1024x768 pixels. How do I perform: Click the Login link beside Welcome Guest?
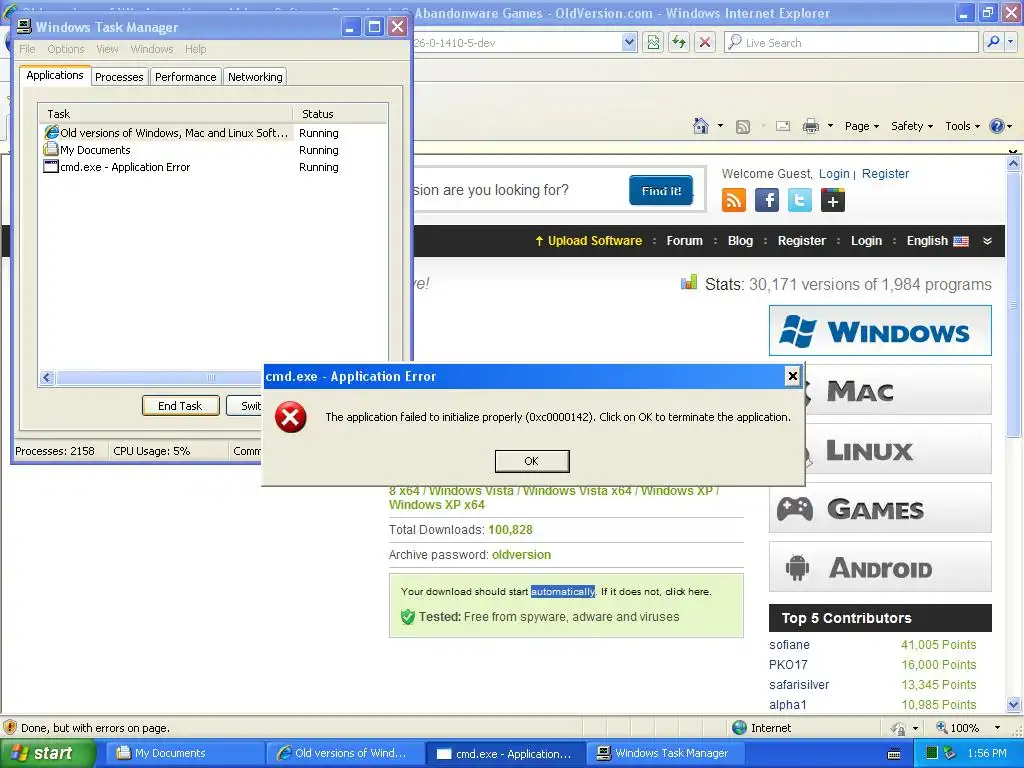pyautogui.click(x=834, y=174)
